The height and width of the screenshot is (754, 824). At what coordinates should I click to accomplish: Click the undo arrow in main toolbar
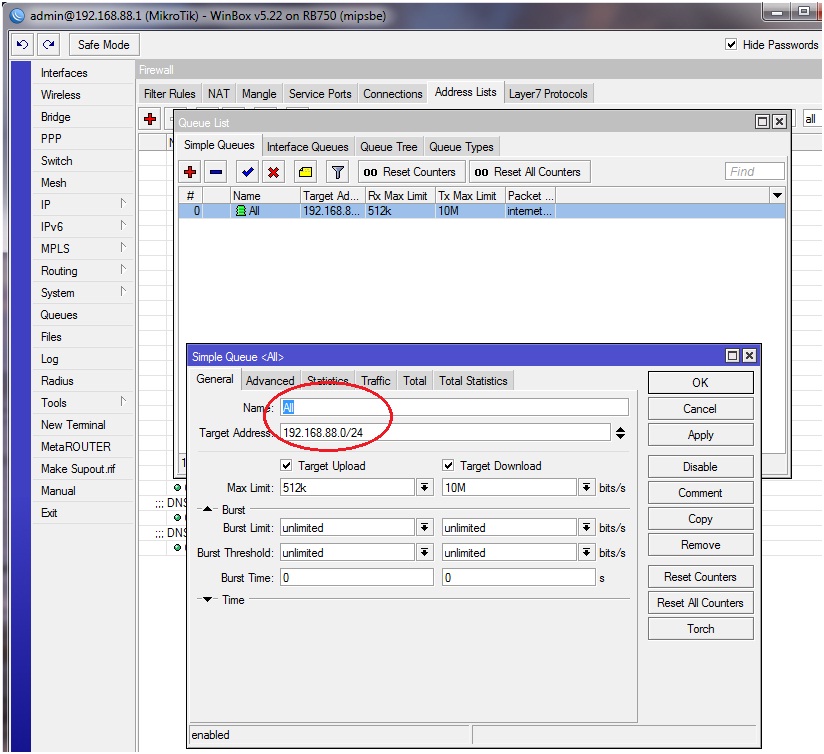point(22,45)
